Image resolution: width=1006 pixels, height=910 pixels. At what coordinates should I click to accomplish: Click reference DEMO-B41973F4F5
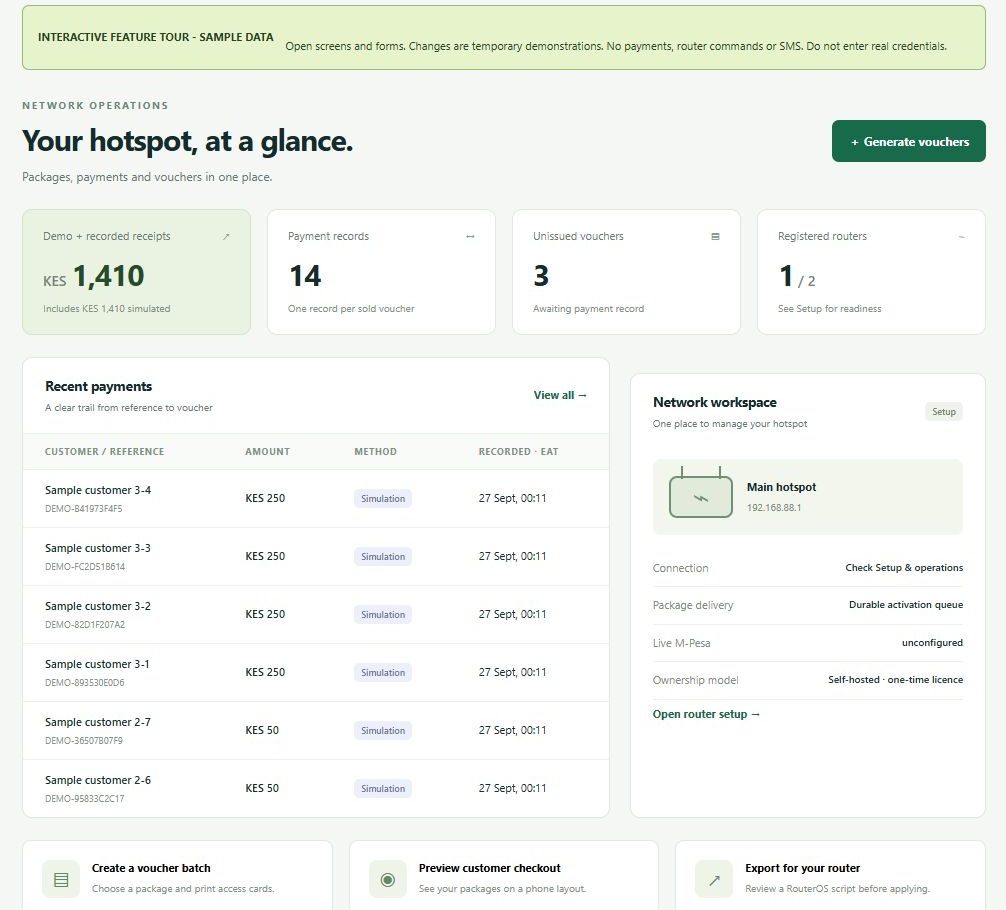[x=83, y=508]
